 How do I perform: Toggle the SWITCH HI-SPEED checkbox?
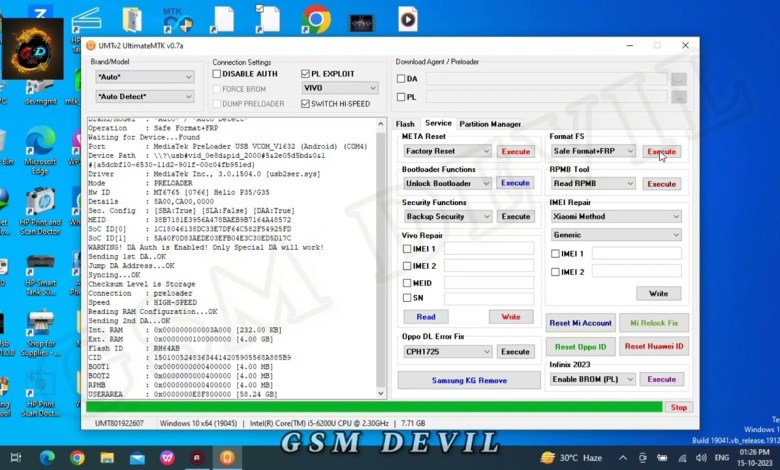click(x=306, y=104)
